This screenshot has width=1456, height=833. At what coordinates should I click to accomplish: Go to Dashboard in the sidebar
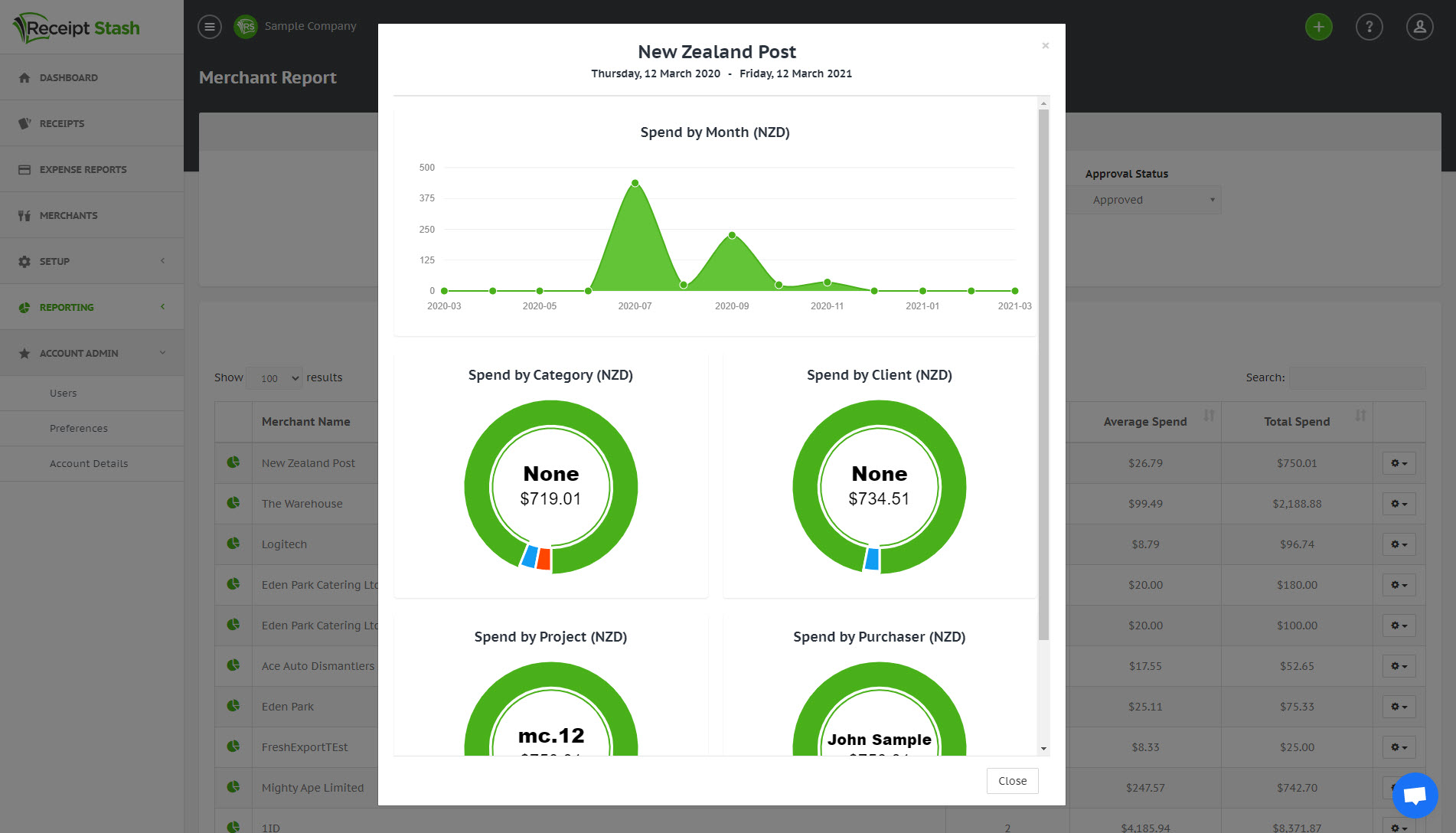click(x=92, y=77)
